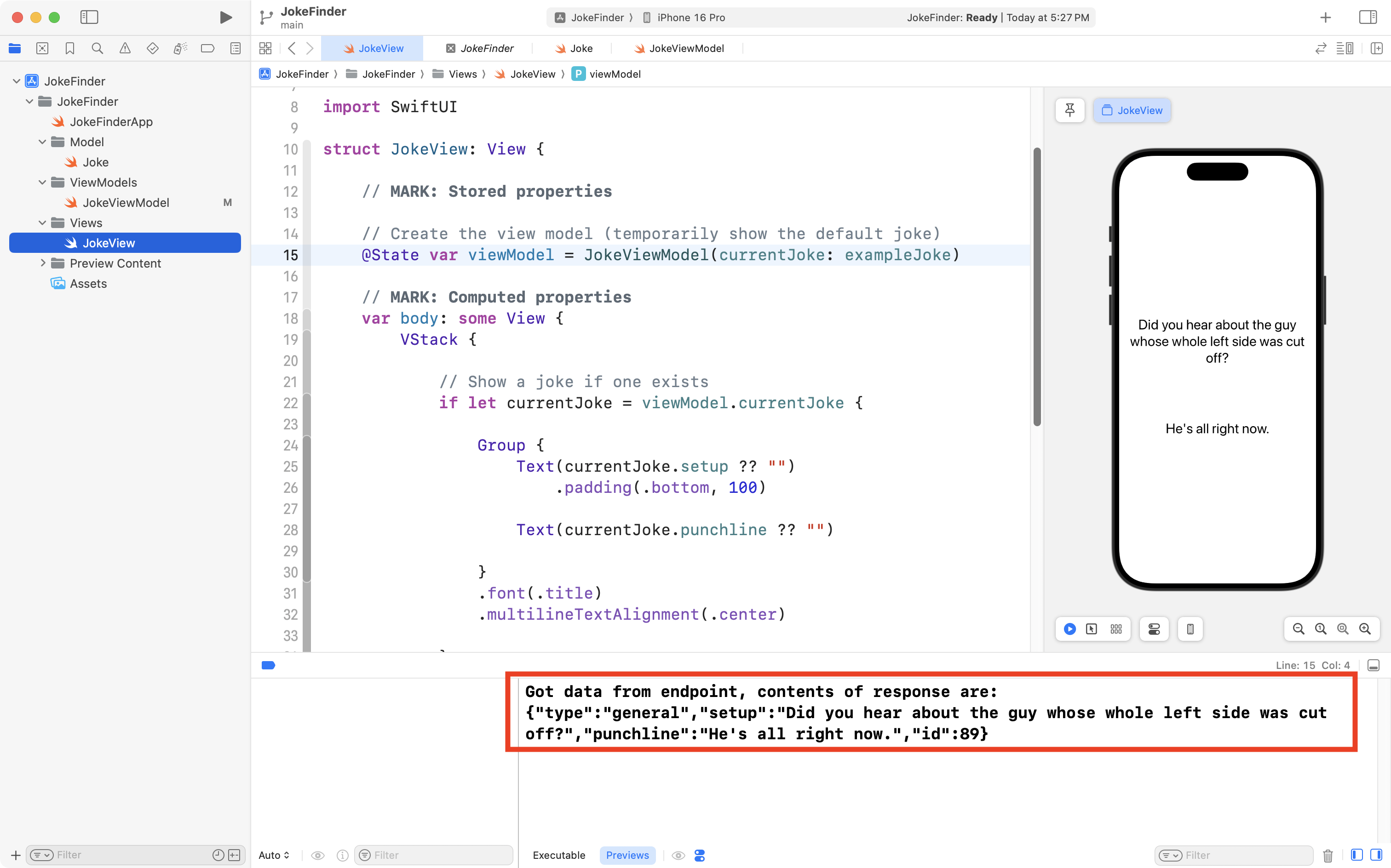The width and height of the screenshot is (1391, 868).
Task: Zoom out the preview canvas
Action: pos(1298,629)
